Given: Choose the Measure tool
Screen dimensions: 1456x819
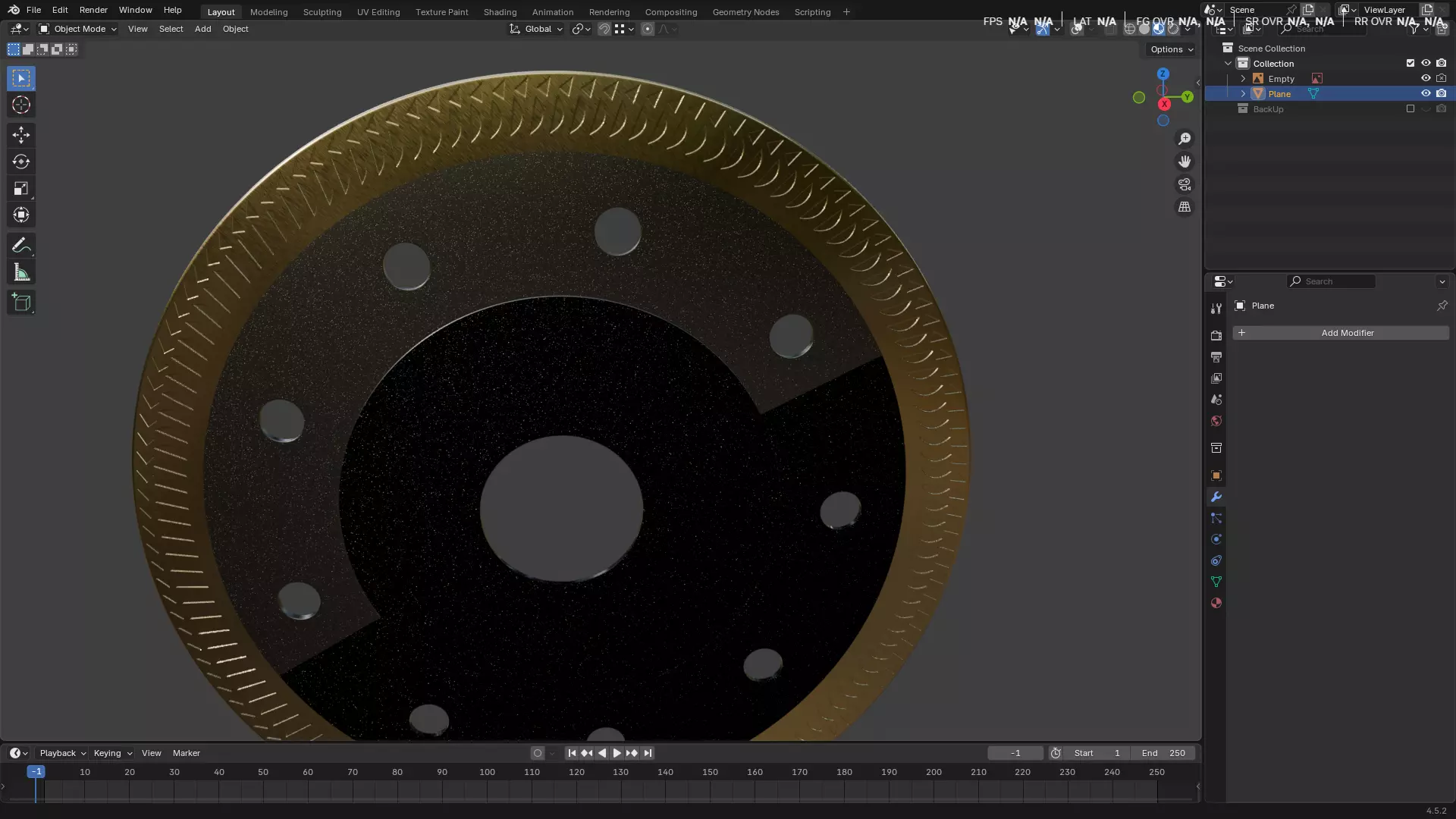Looking at the screenshot, I should tap(21, 272).
